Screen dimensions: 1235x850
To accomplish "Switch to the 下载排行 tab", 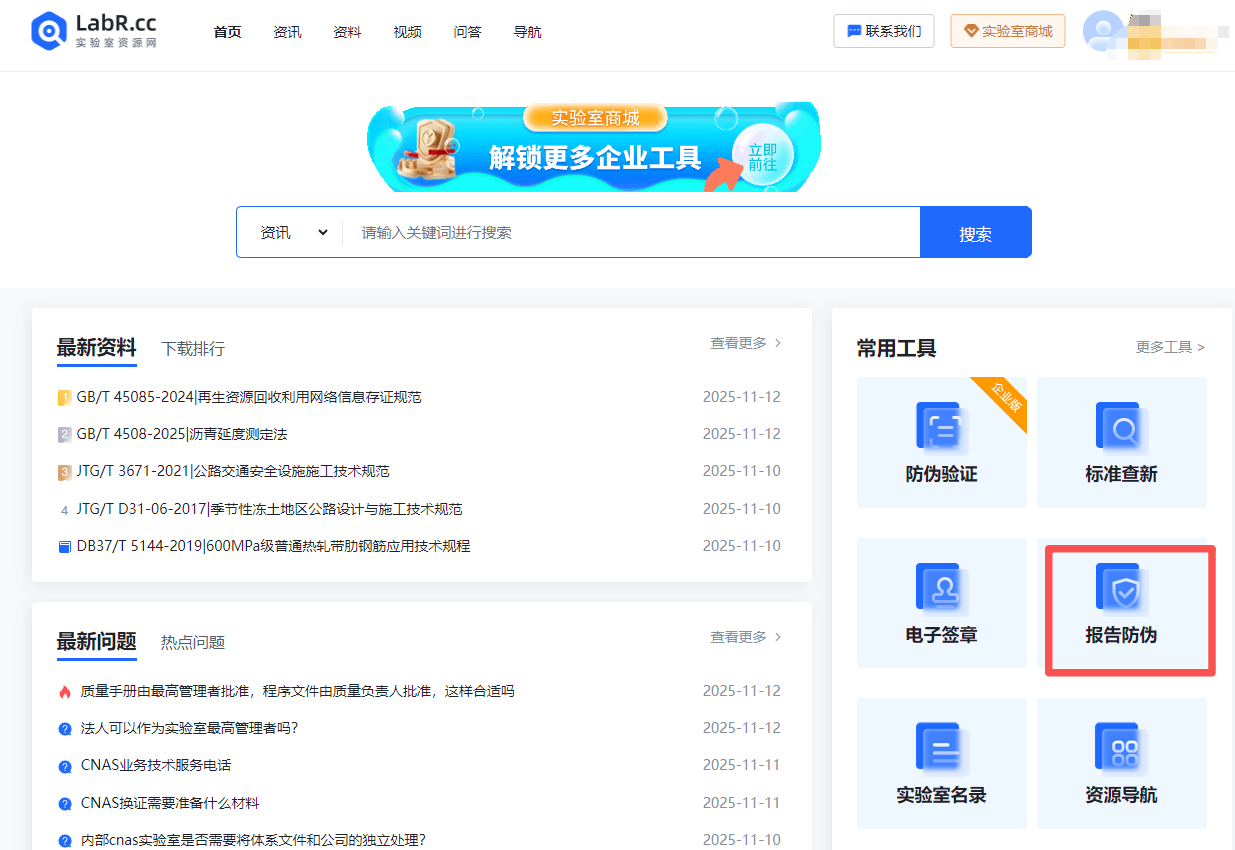I will coord(192,348).
